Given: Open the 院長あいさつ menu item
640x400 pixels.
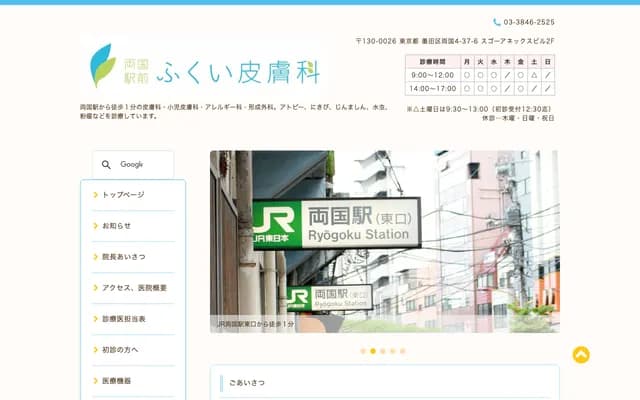Looking at the screenshot, I should point(123,257).
